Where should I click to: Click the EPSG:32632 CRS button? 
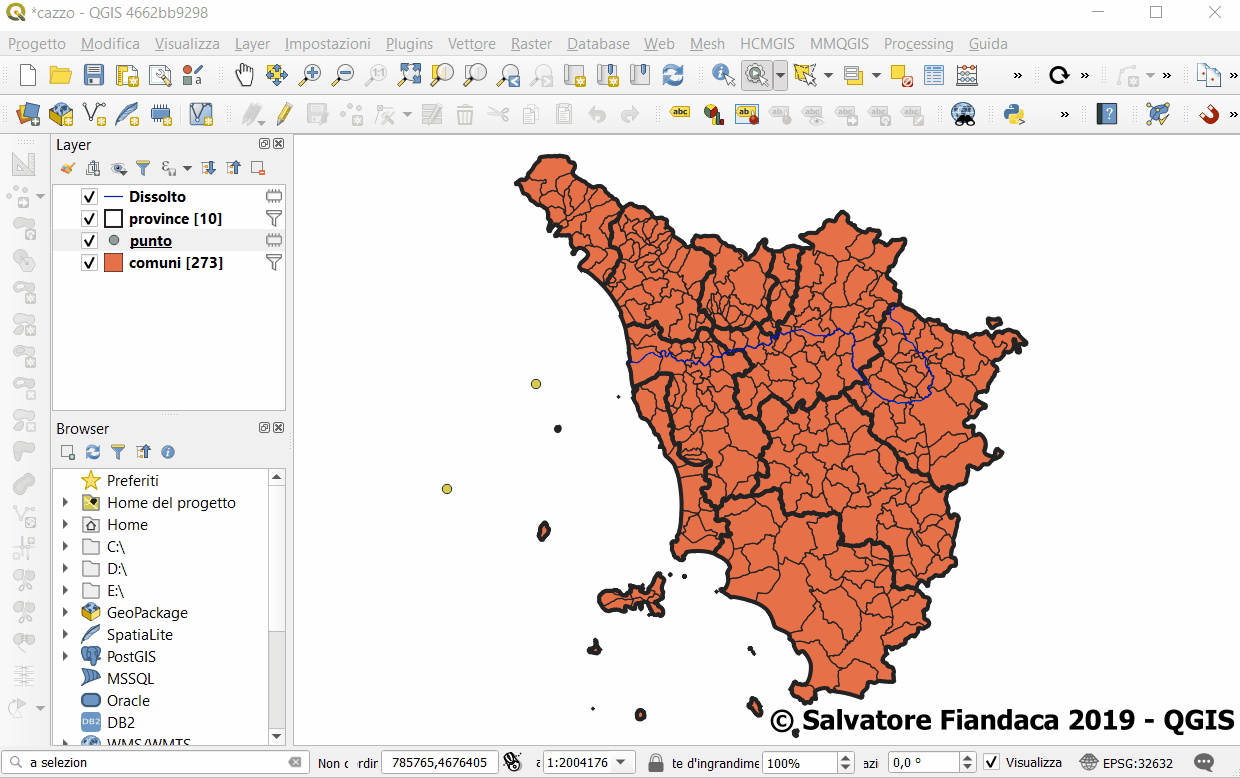point(1127,762)
